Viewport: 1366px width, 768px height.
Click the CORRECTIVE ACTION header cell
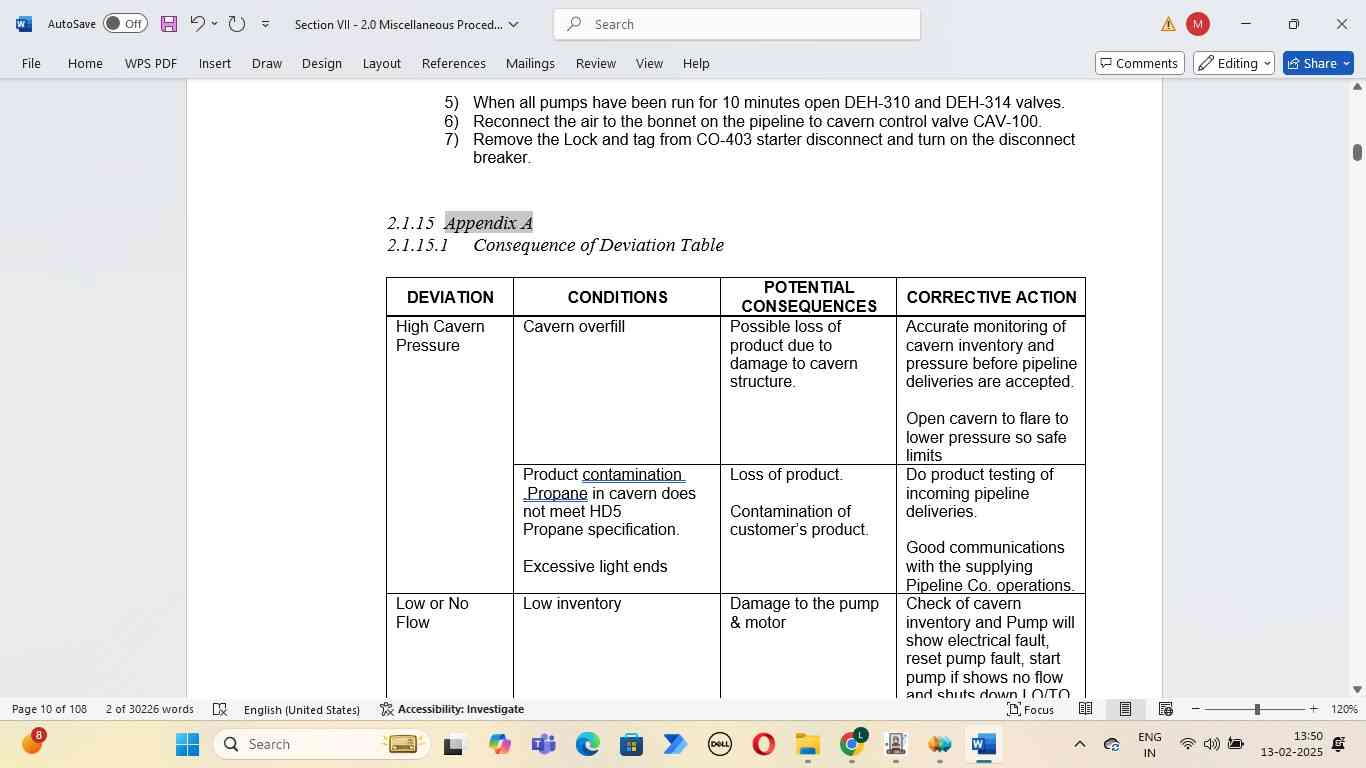pos(991,297)
